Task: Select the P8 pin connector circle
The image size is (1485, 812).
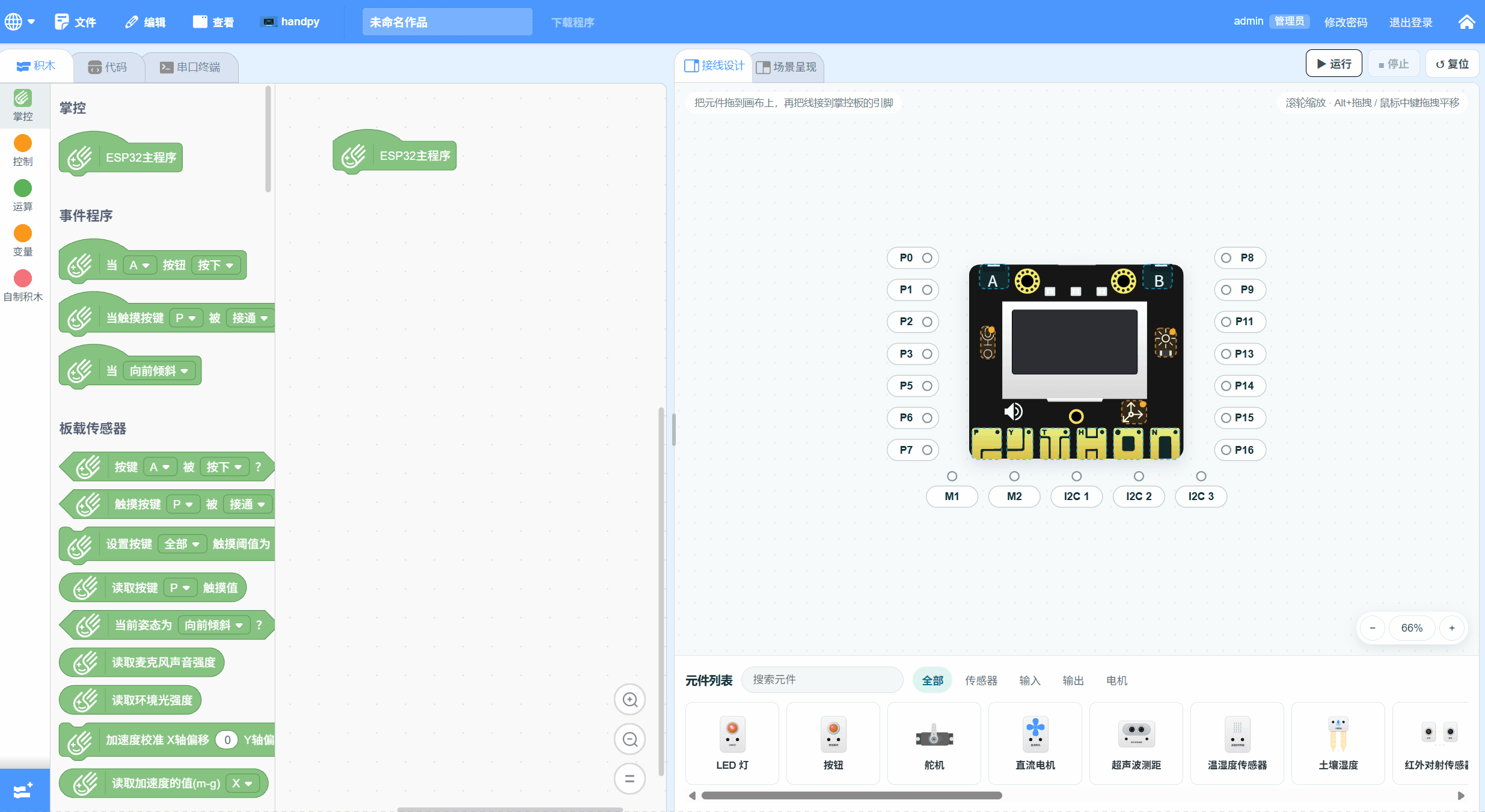Action: pos(1226,258)
